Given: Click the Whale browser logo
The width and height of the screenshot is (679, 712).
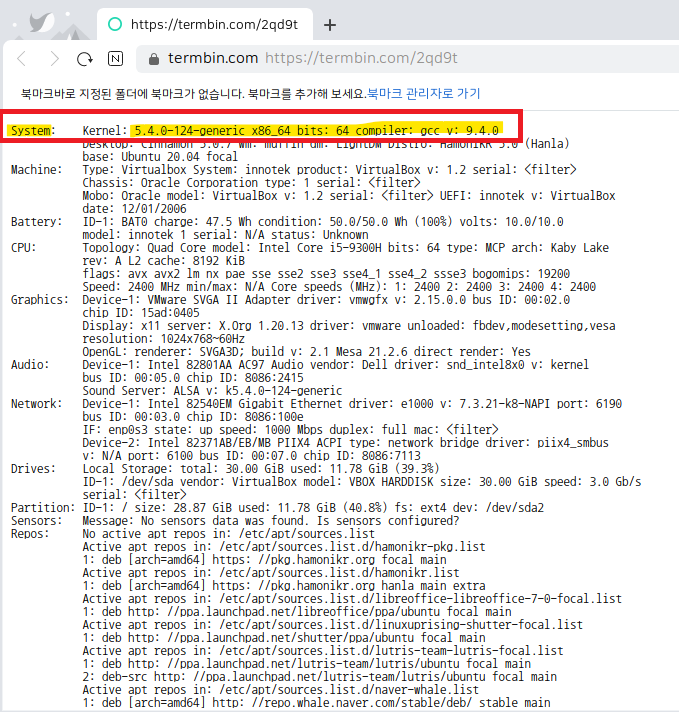Looking at the screenshot, I should tap(42, 23).
